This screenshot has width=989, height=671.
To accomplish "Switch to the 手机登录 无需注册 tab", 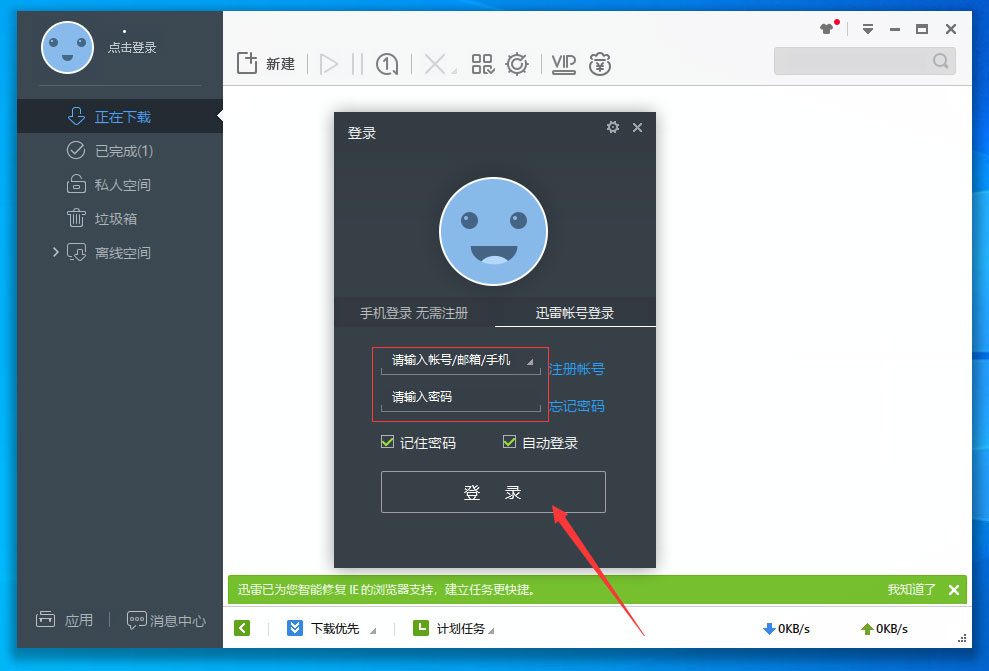I will tap(414, 312).
